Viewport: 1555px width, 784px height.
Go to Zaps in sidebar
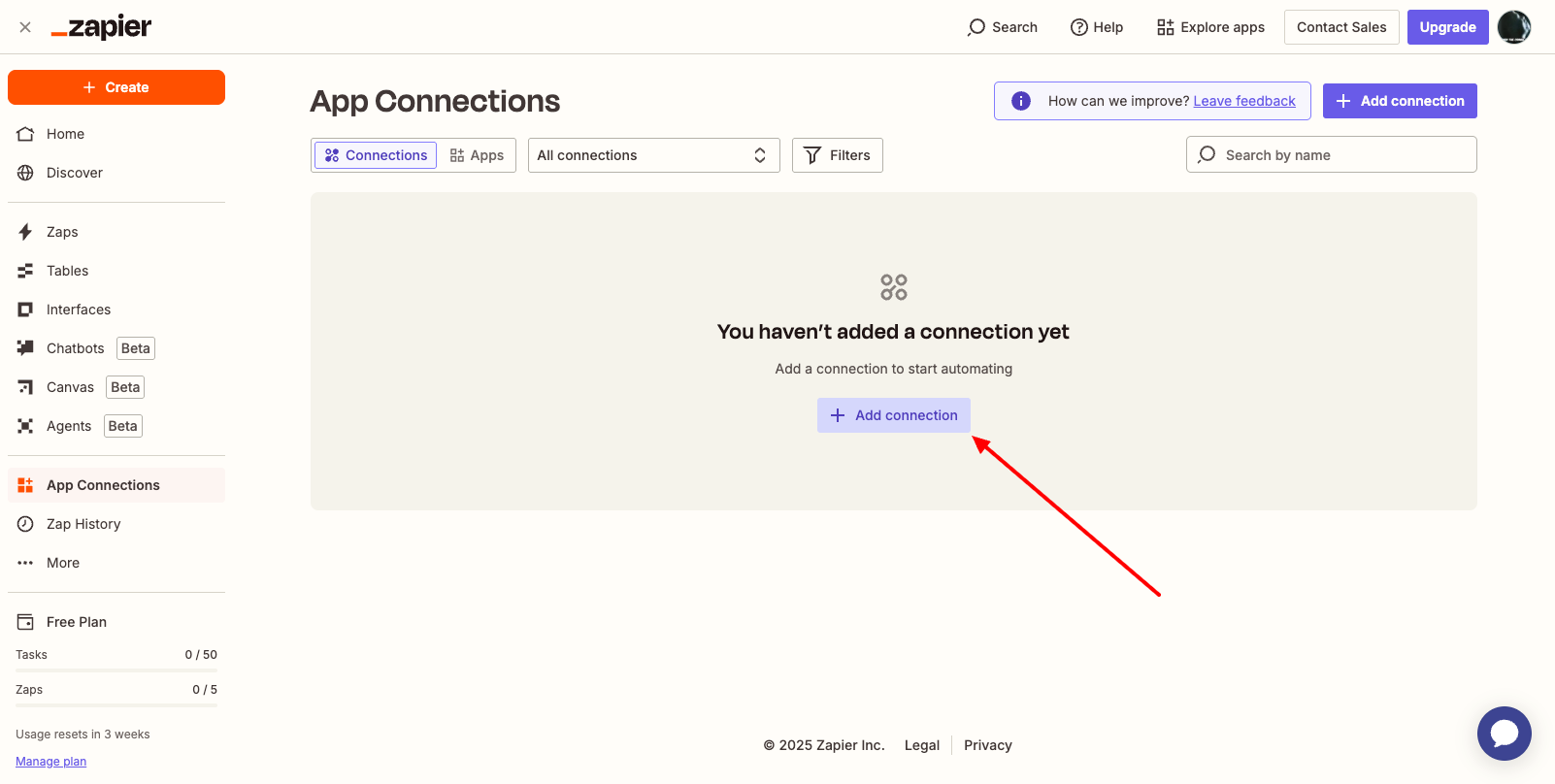[116, 232]
